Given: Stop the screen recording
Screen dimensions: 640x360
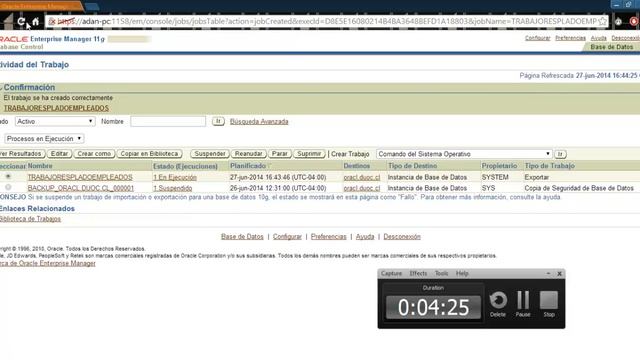Looking at the screenshot, I should coord(549,304).
